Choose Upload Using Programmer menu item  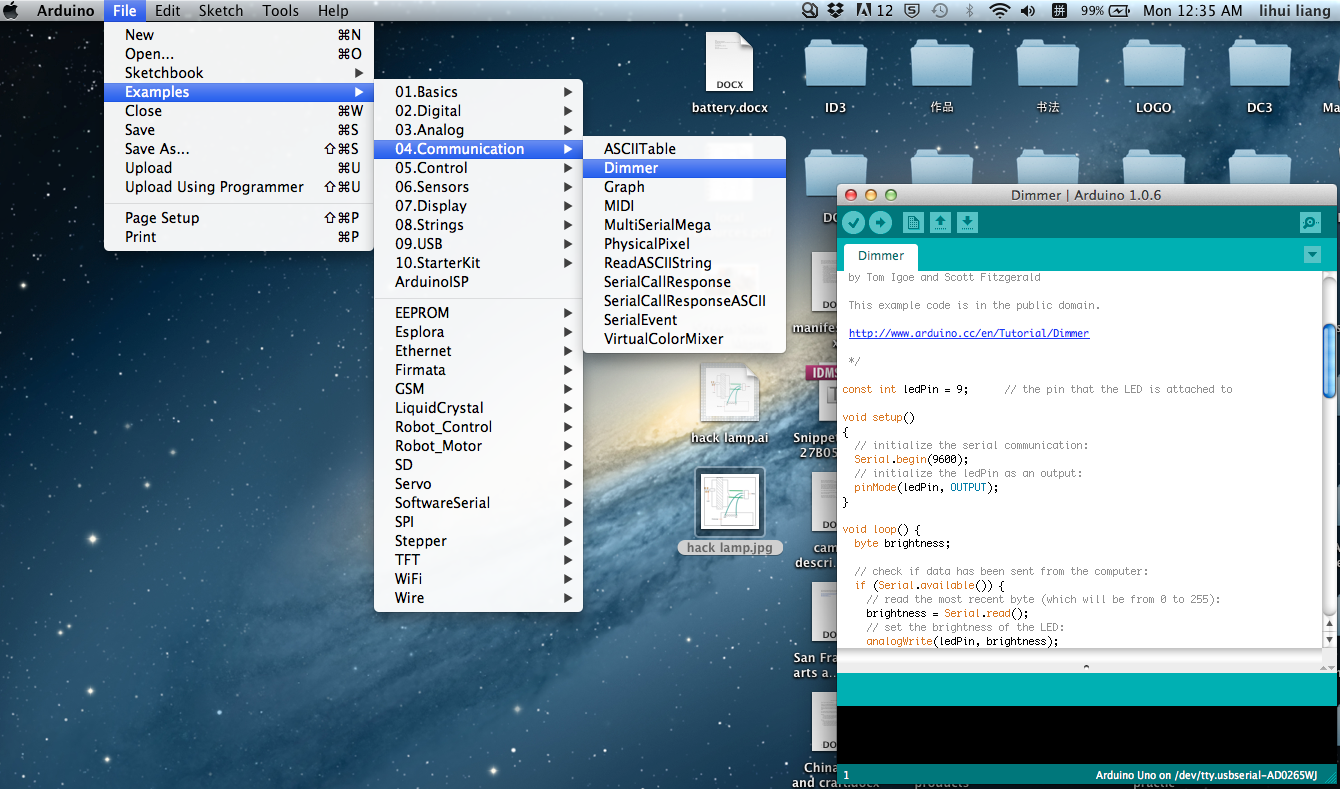238,187
